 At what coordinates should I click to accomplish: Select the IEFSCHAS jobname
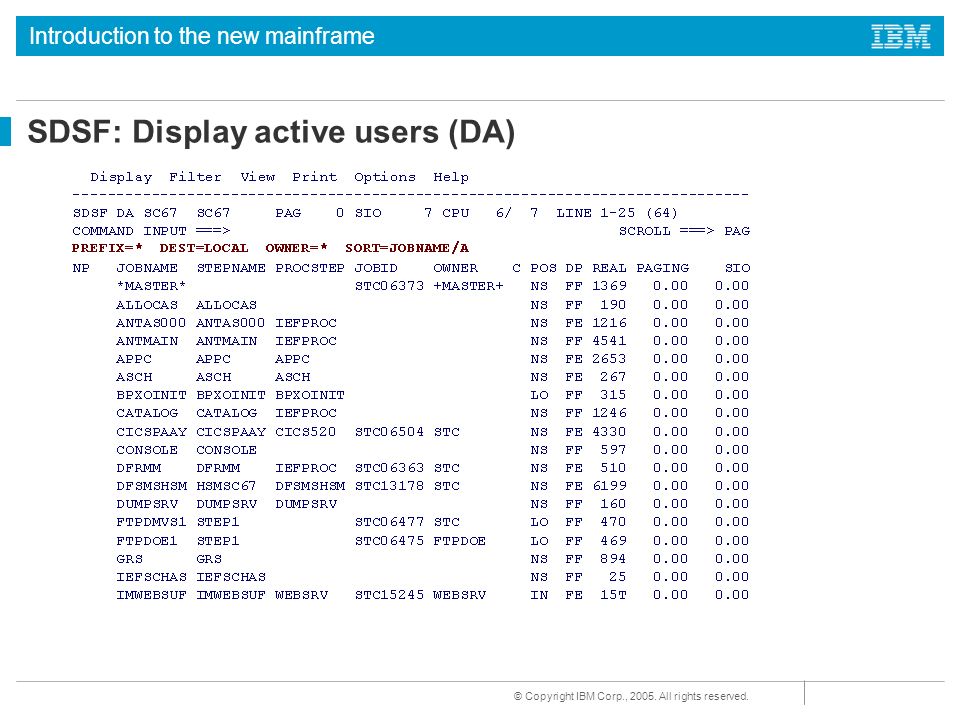151,577
